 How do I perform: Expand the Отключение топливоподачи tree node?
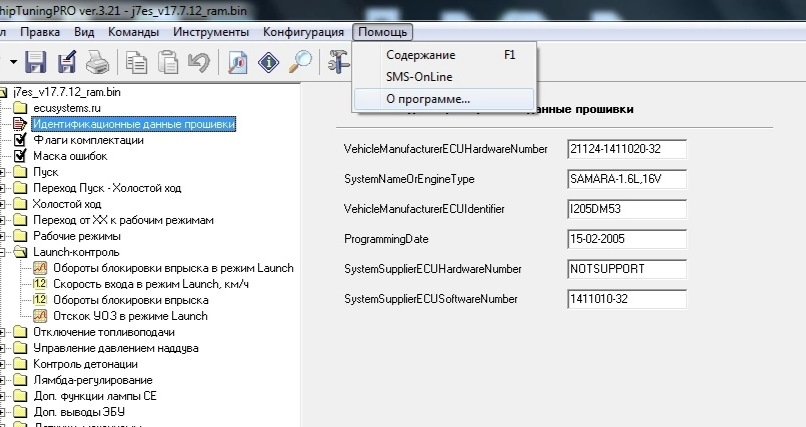coord(2,332)
